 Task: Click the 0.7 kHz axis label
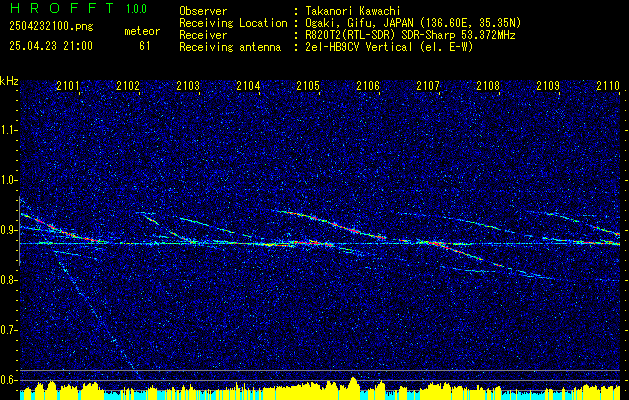[x=9, y=330]
